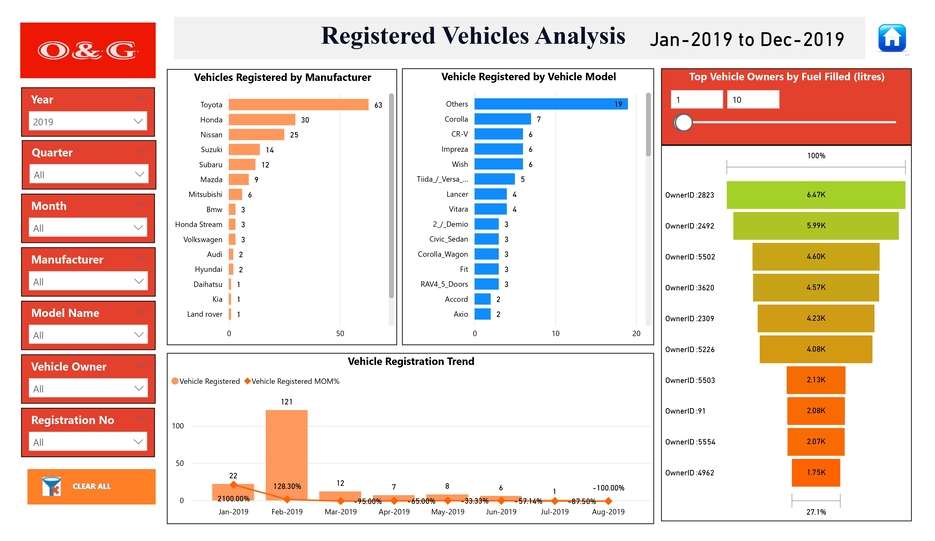935x541 pixels.
Task: Click the Vehicle Registered MOM% legend diamond
Action: 246,381
